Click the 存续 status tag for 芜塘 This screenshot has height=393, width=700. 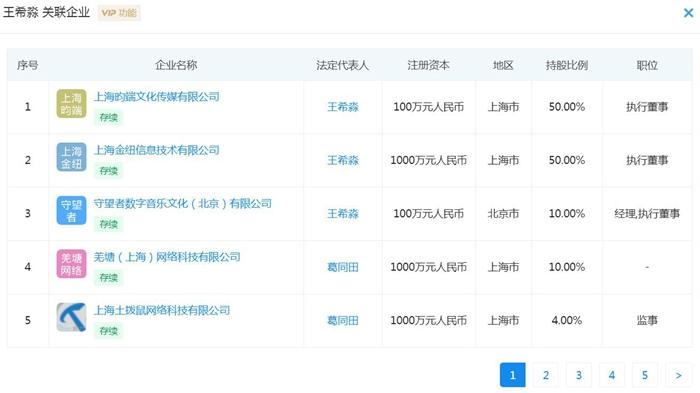click(108, 277)
